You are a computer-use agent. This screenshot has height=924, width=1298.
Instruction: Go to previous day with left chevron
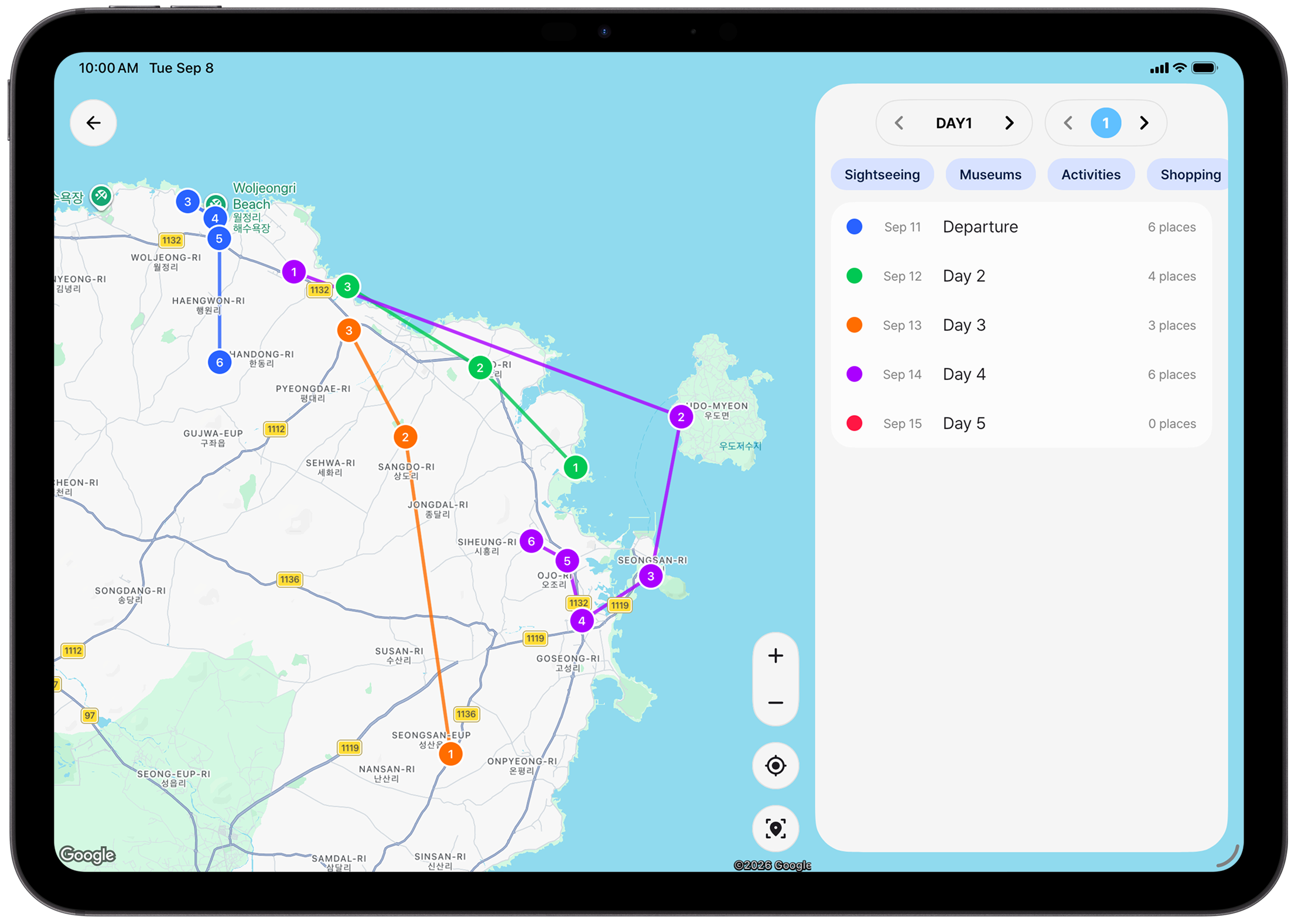click(899, 123)
